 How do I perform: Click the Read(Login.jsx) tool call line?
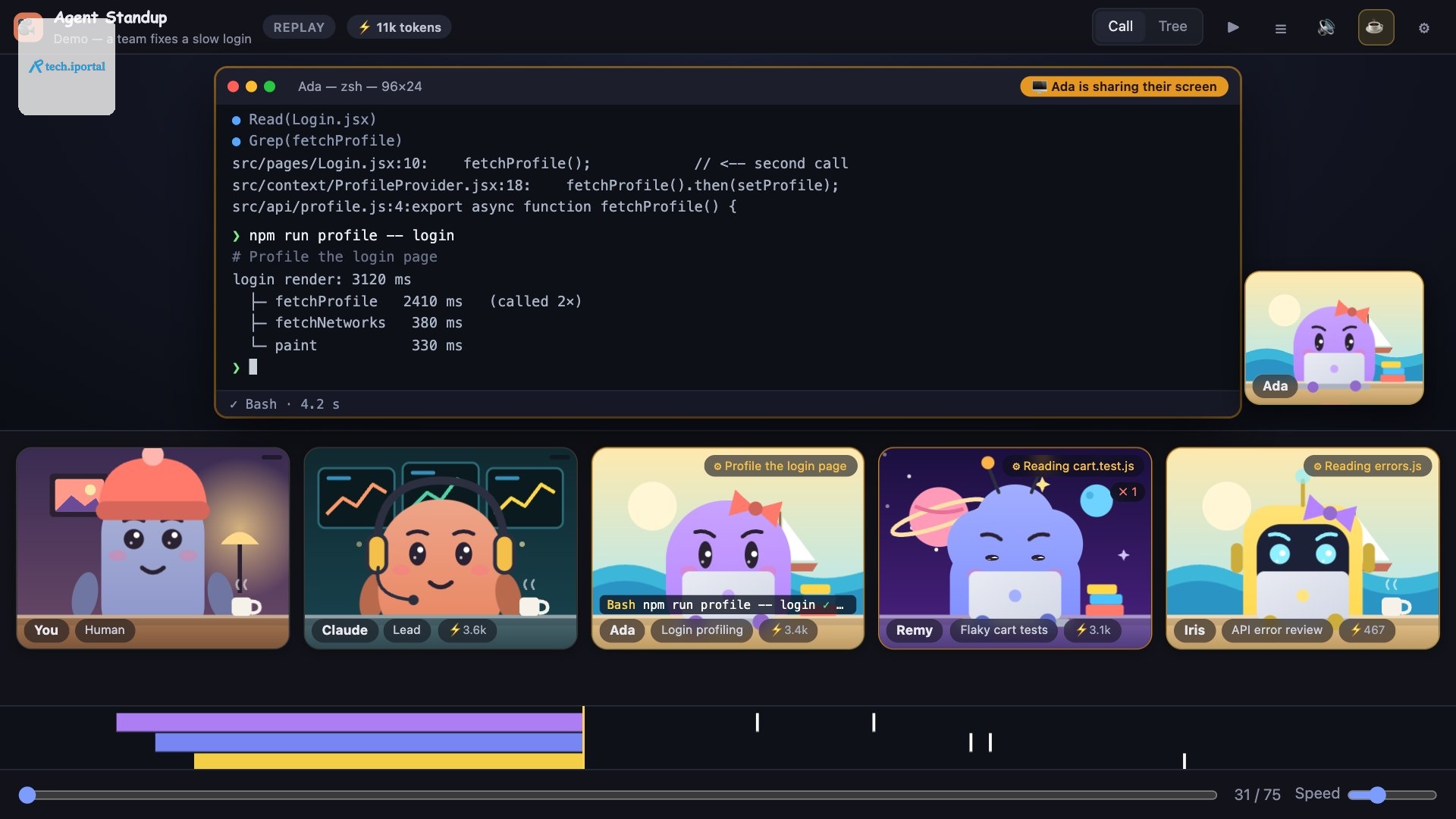[x=303, y=120]
